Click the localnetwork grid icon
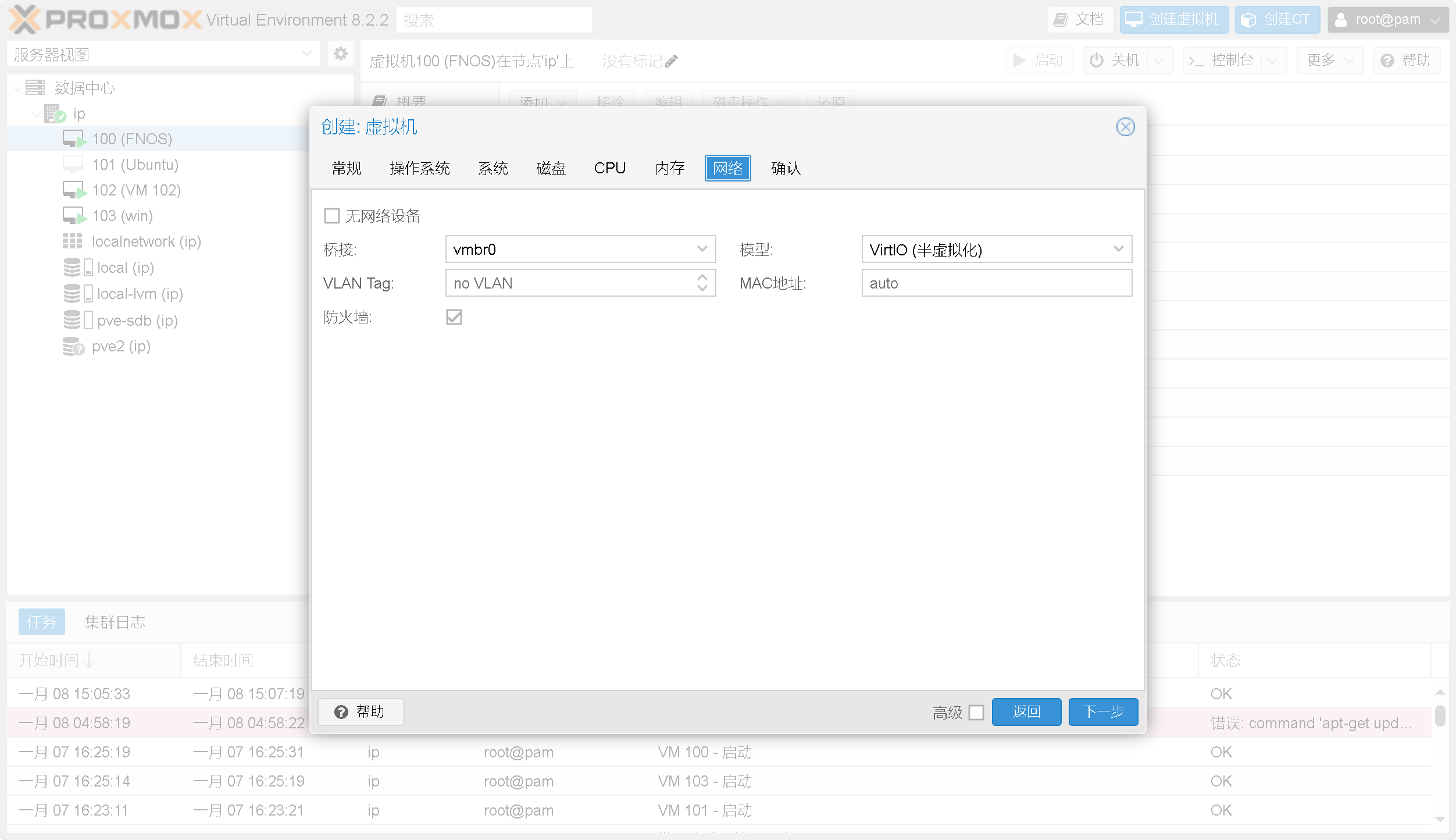Image resolution: width=1456 pixels, height=840 pixels. [73, 241]
